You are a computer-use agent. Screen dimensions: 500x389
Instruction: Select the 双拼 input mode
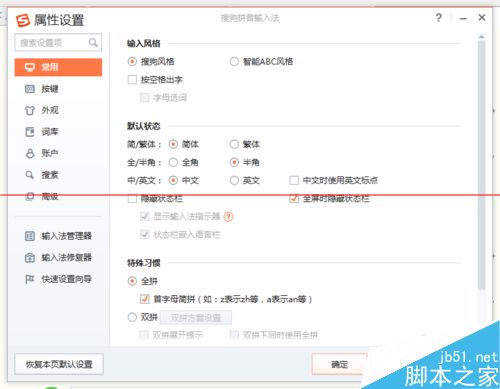132,317
